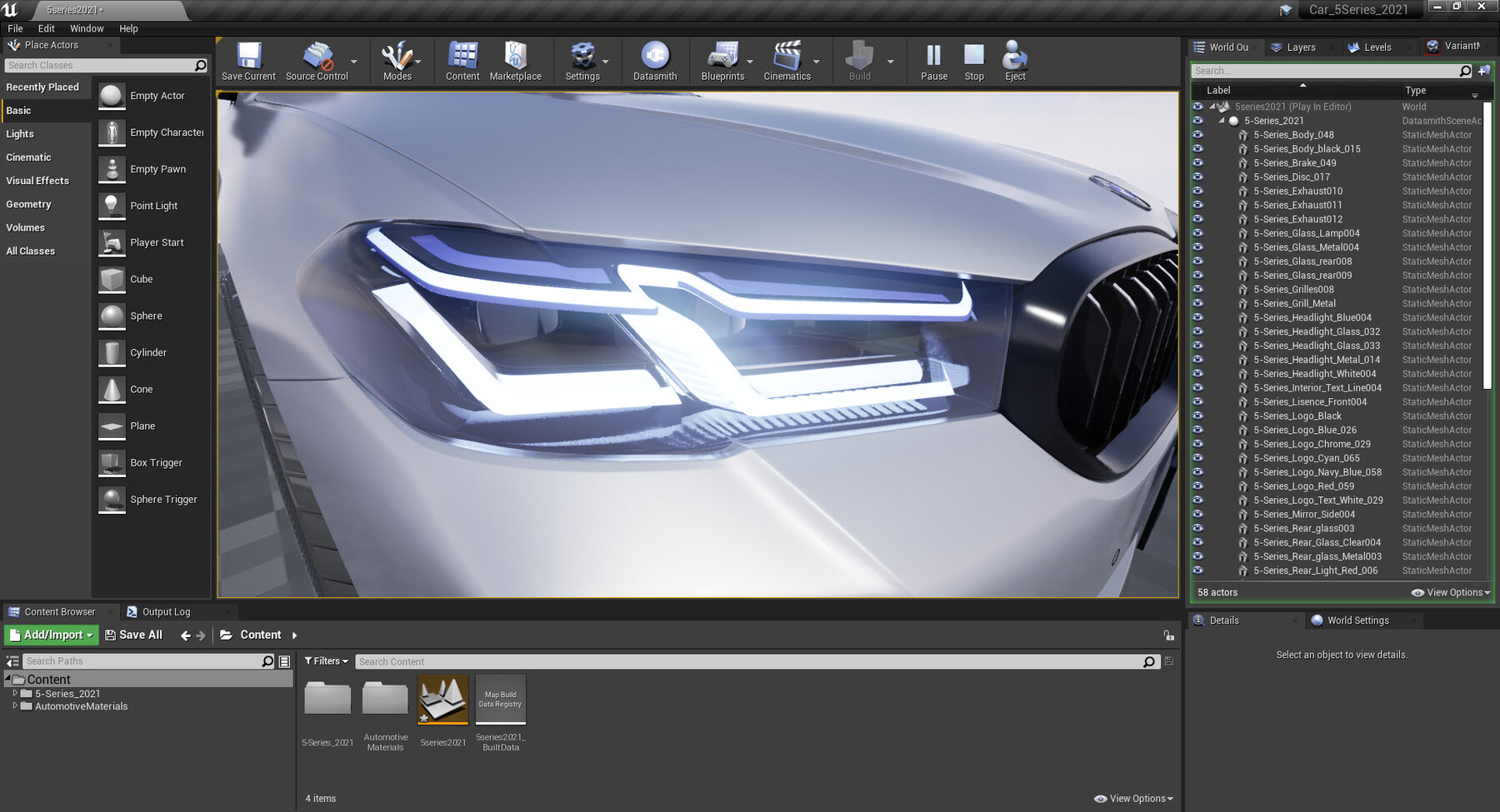
Task: Click the Save All button
Action: tap(133, 635)
